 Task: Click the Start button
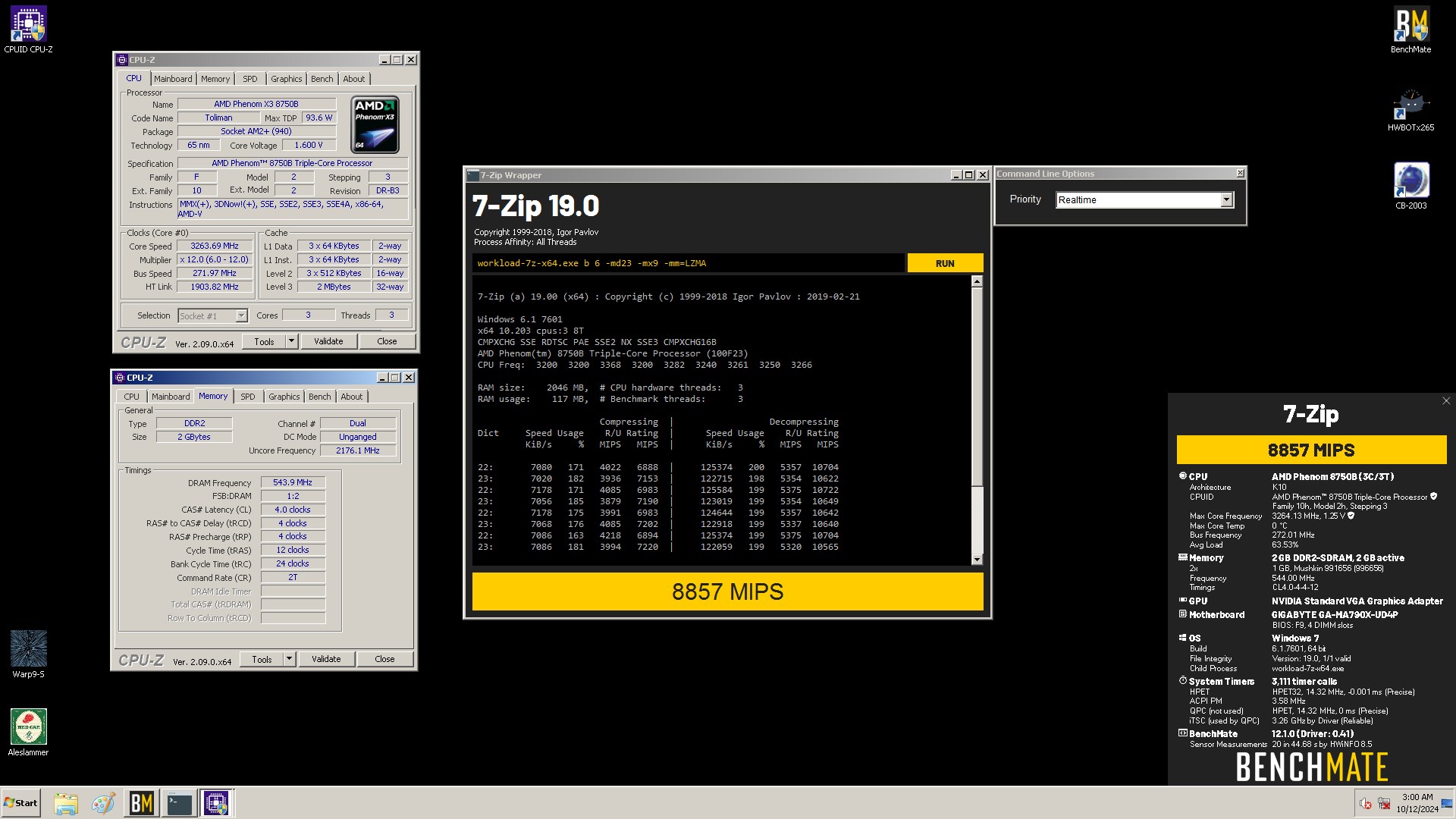coord(21,803)
